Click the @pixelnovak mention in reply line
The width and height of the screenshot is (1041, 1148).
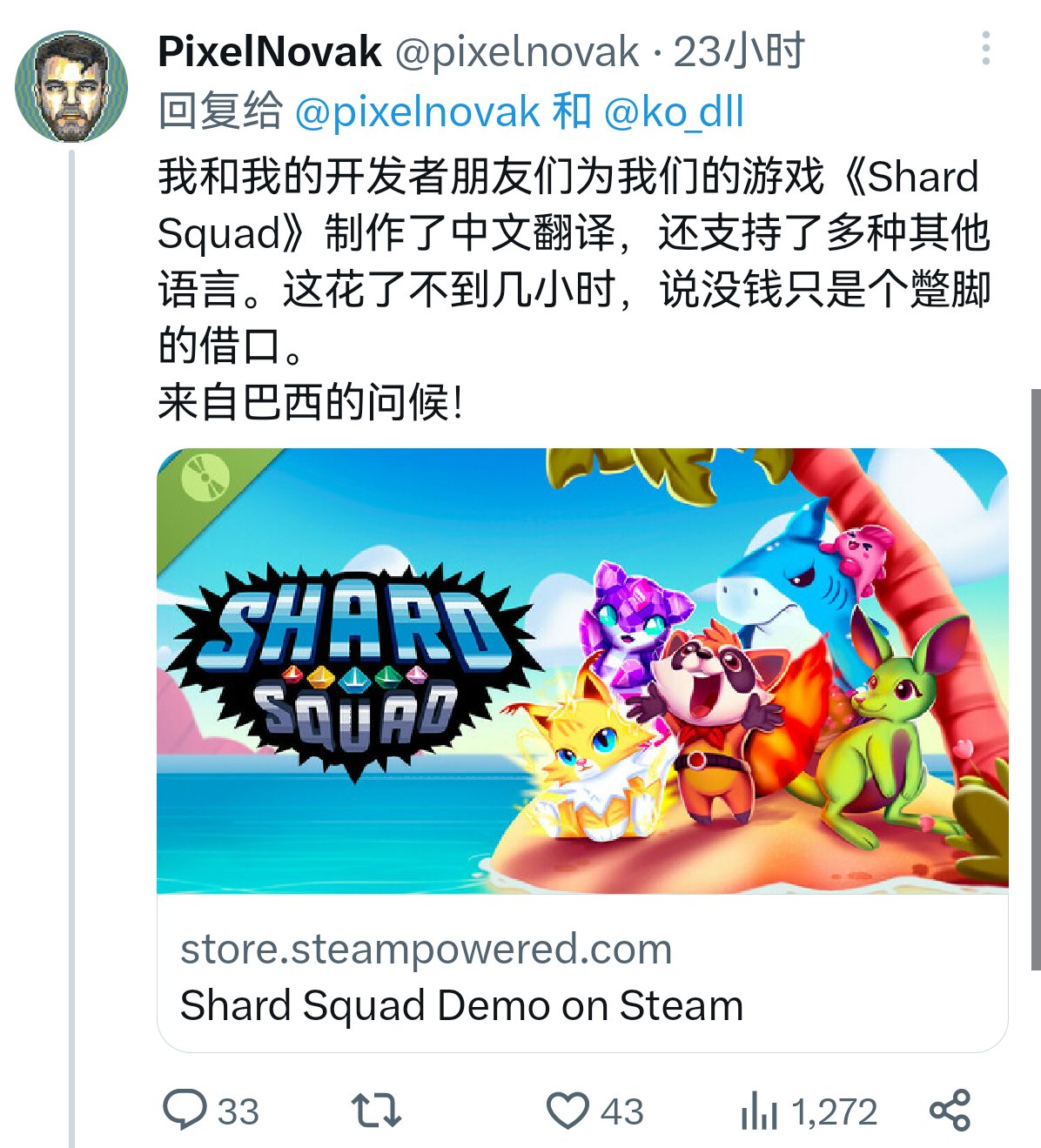[x=418, y=112]
